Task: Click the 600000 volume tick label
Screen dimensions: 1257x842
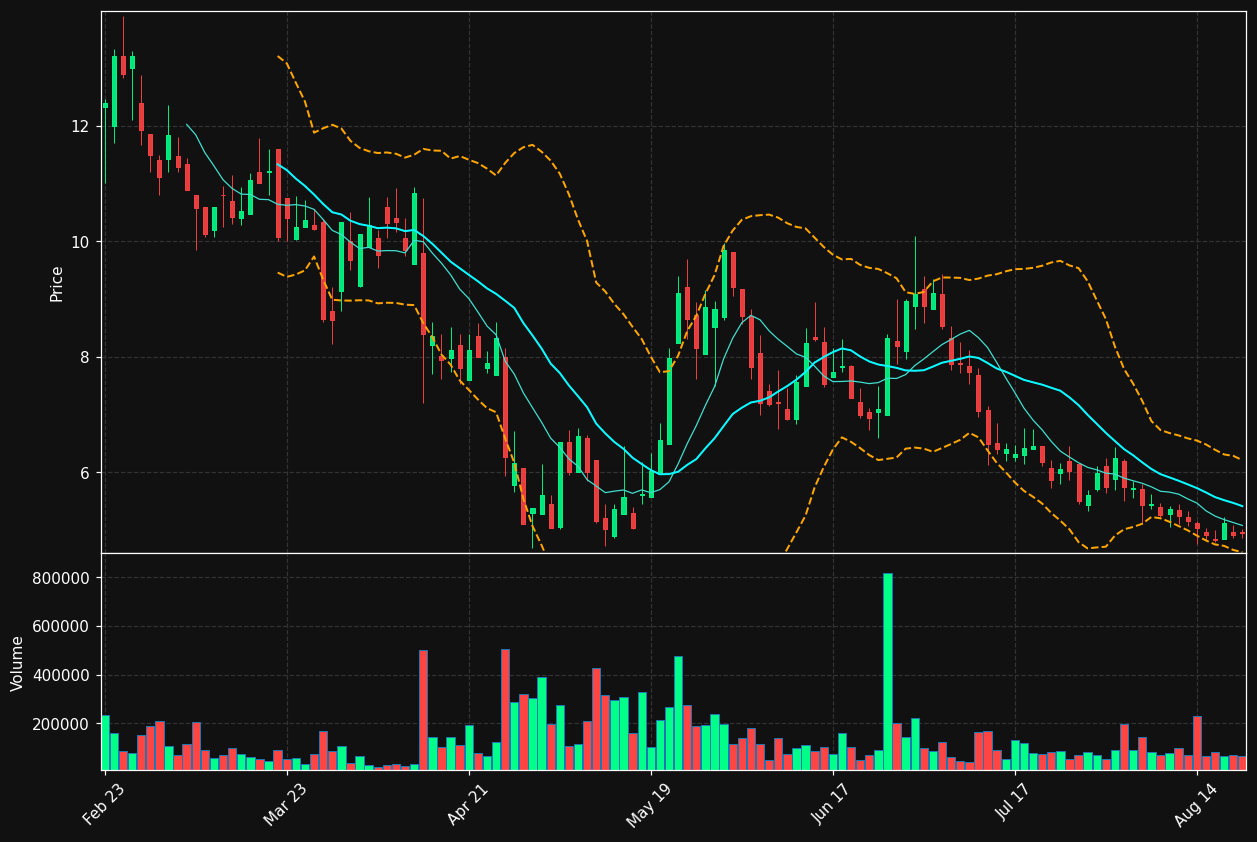Action: tap(63, 627)
